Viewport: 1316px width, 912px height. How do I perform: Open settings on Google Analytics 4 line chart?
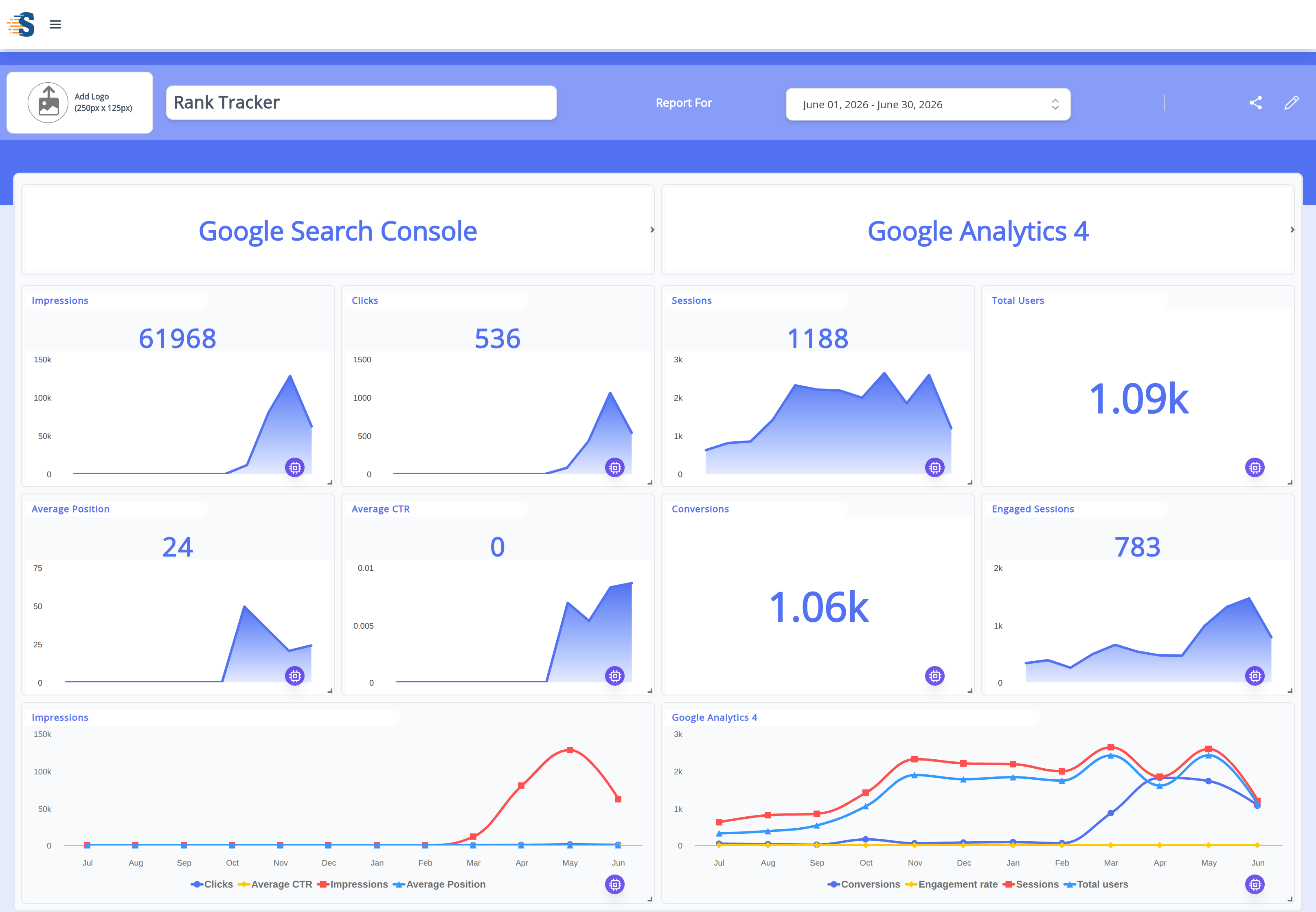[1255, 885]
